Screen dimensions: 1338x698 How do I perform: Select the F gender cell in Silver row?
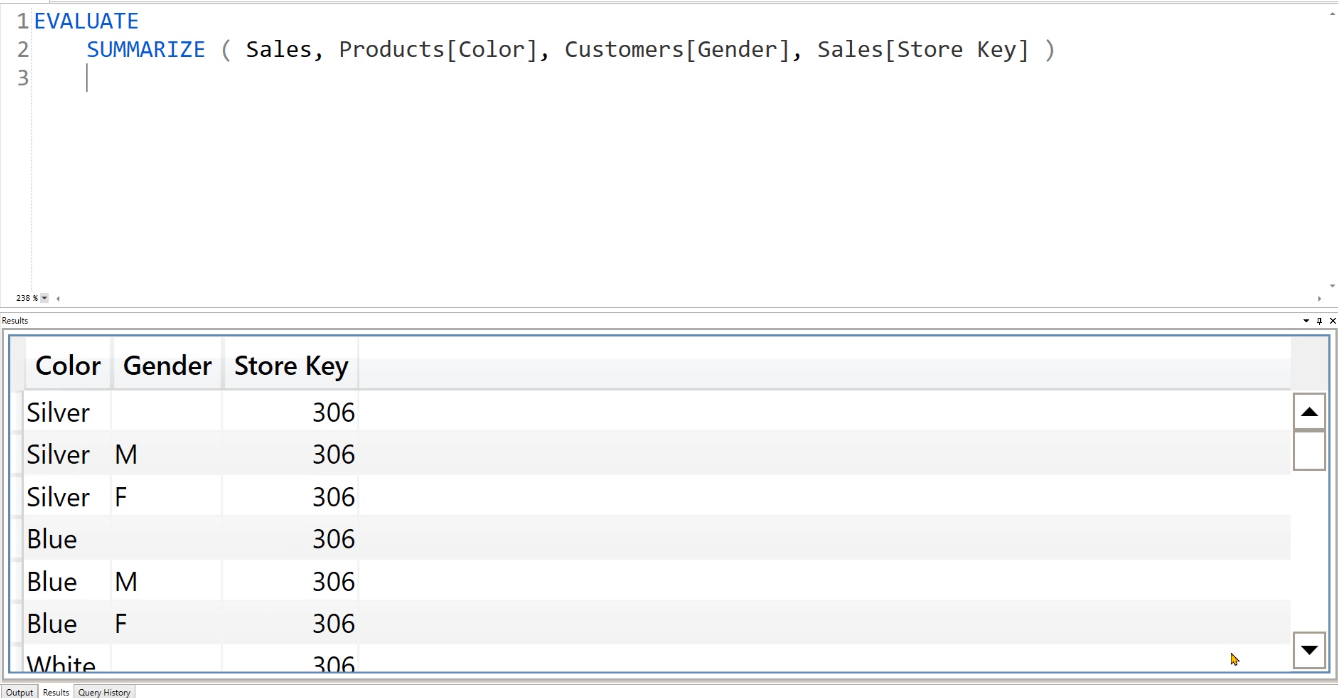point(167,497)
